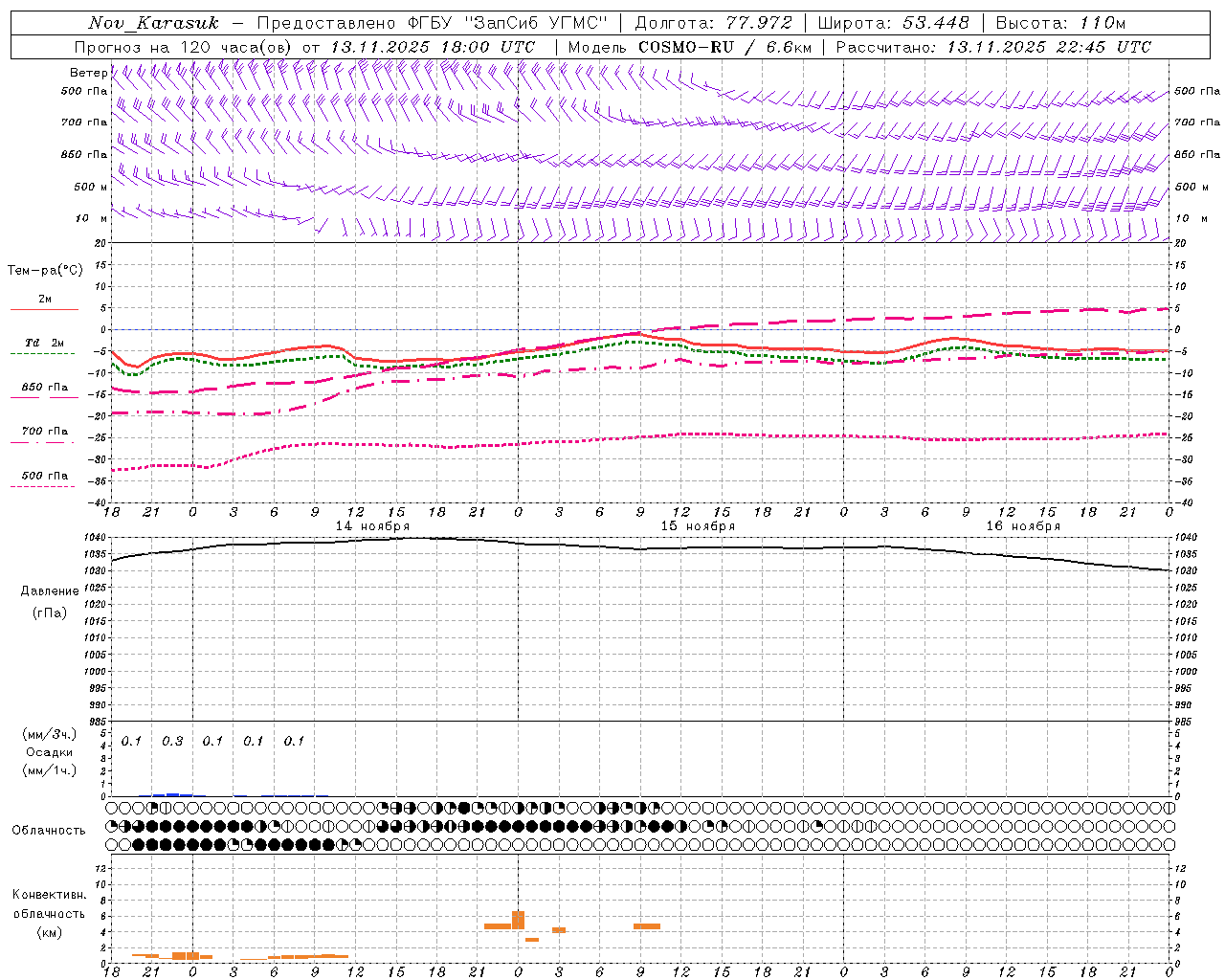1225x980 pixels.
Task: Click the Давление pressure panel label
Action: pyautogui.click(x=50, y=591)
